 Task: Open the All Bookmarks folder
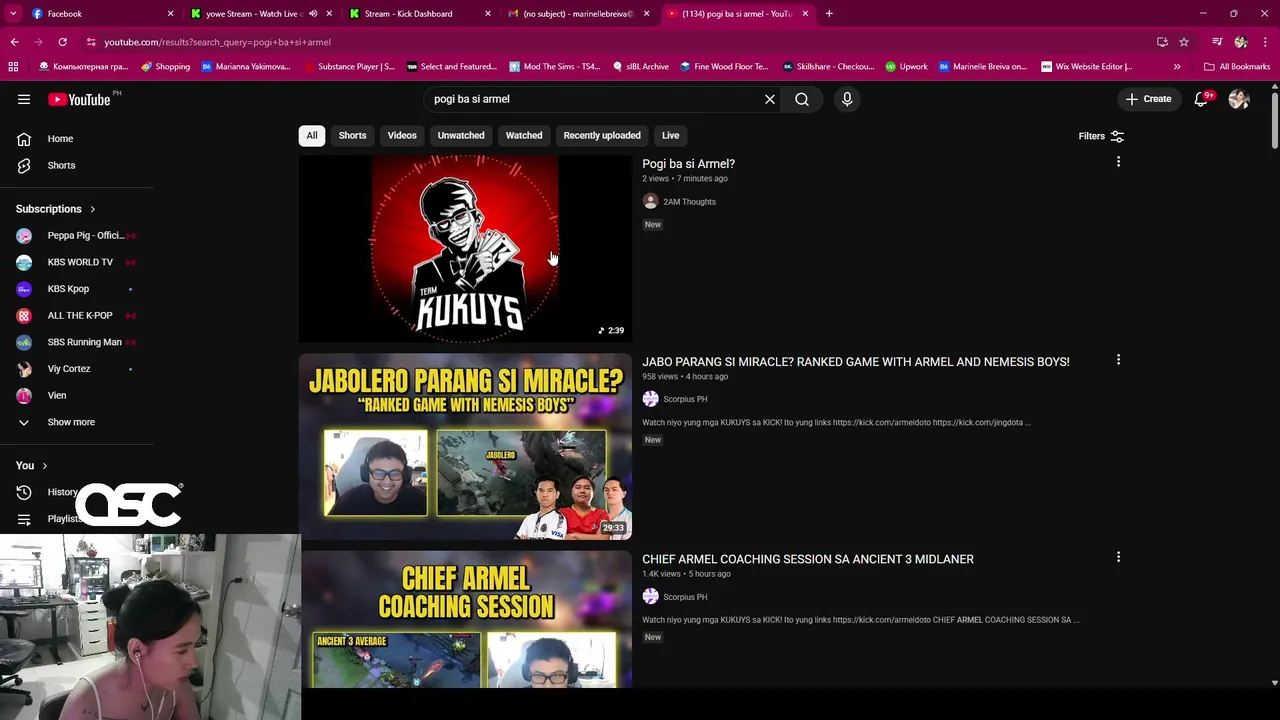pos(1237,67)
